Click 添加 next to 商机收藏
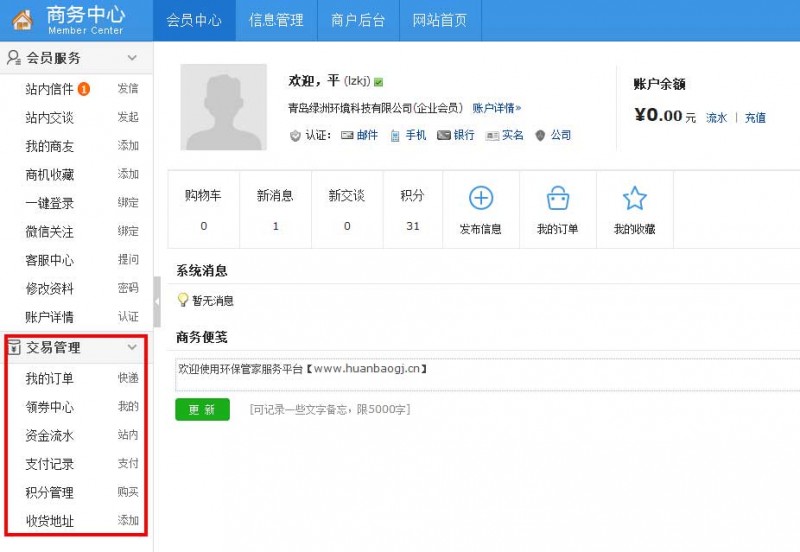This screenshot has width=800, height=552. [x=128, y=174]
